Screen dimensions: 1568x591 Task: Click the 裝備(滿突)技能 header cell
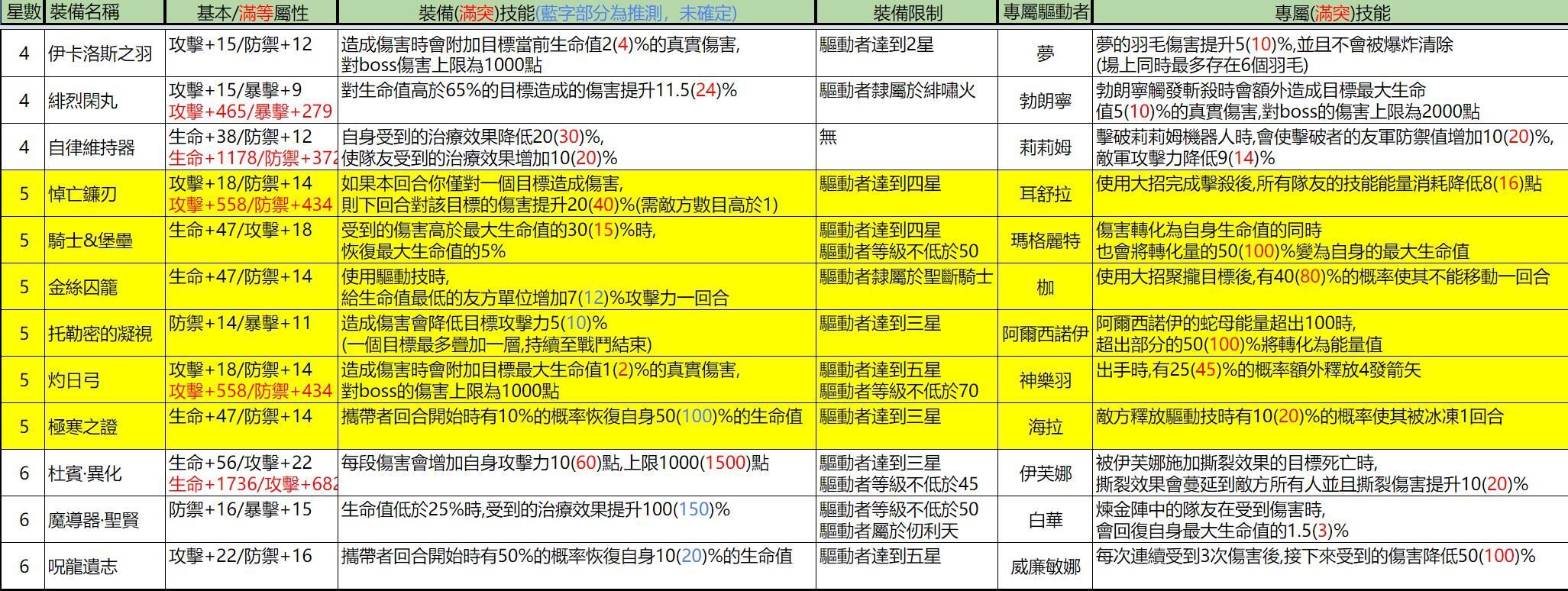coord(577,12)
